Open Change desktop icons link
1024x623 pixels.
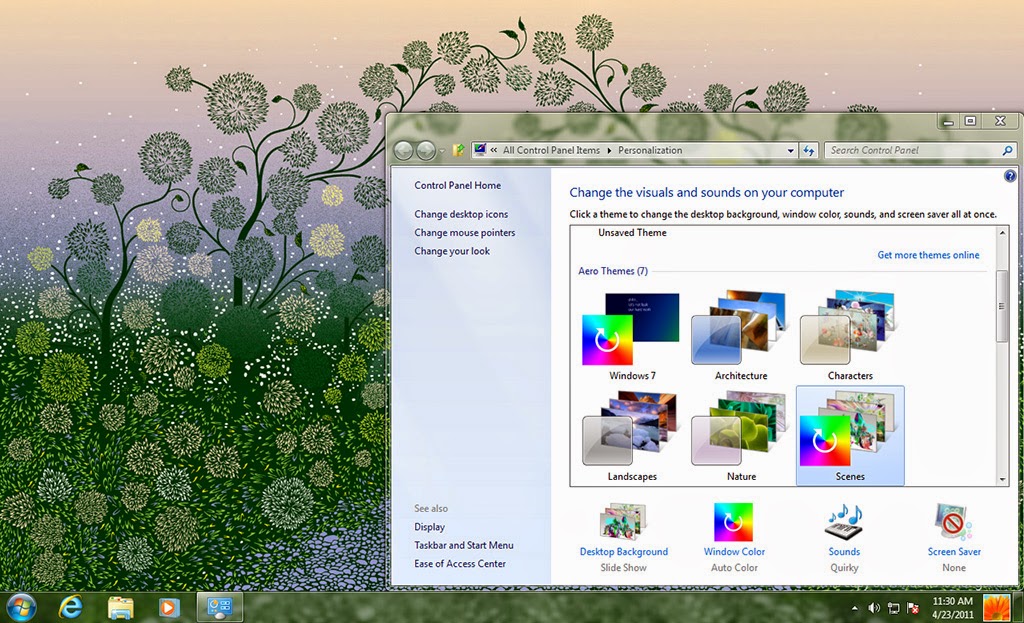461,214
